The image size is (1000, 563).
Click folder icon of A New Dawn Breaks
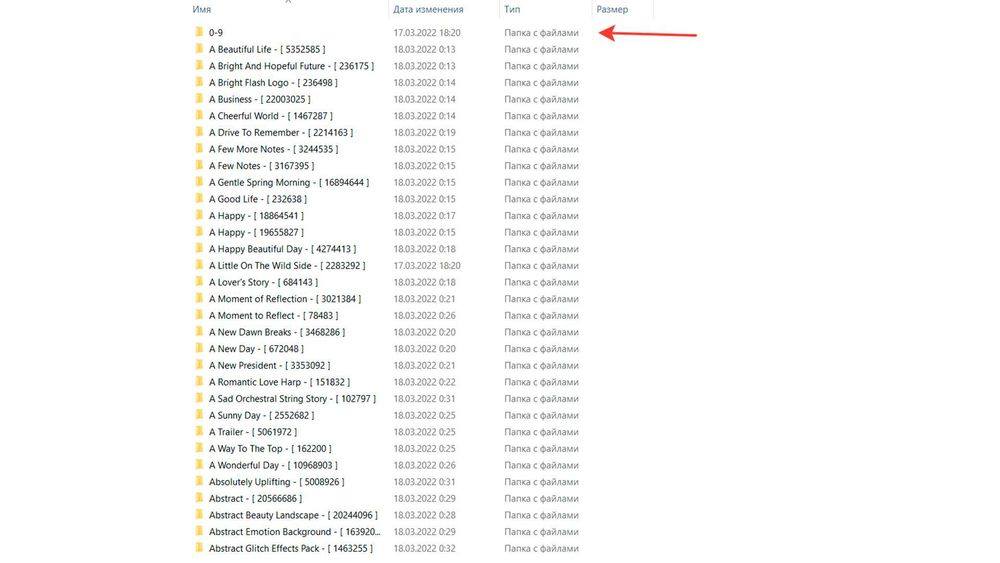click(199, 331)
